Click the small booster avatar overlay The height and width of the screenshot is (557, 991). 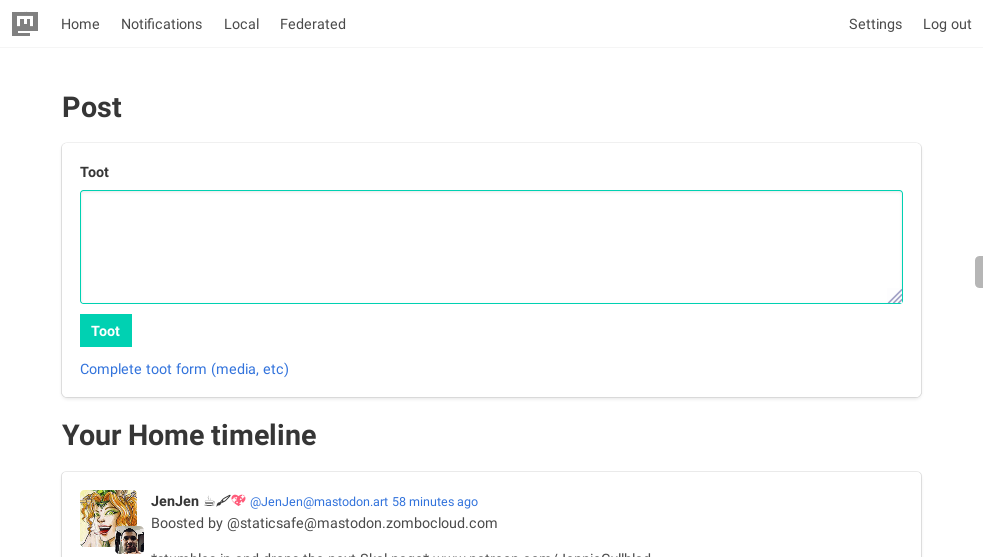(129, 542)
